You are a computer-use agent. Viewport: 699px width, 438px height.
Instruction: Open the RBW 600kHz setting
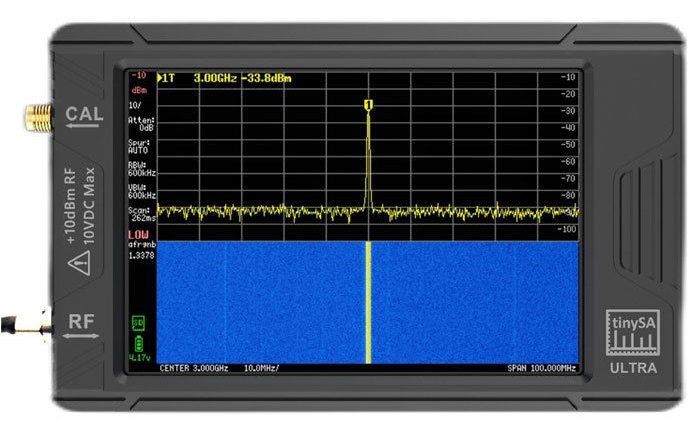(140, 168)
